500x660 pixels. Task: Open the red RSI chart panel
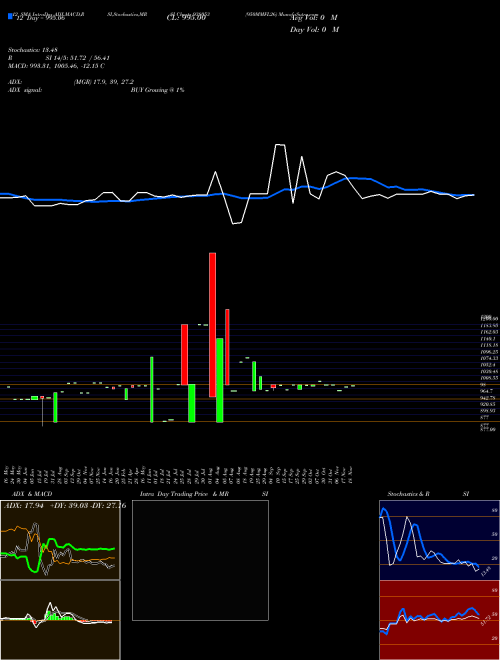pos(439,620)
